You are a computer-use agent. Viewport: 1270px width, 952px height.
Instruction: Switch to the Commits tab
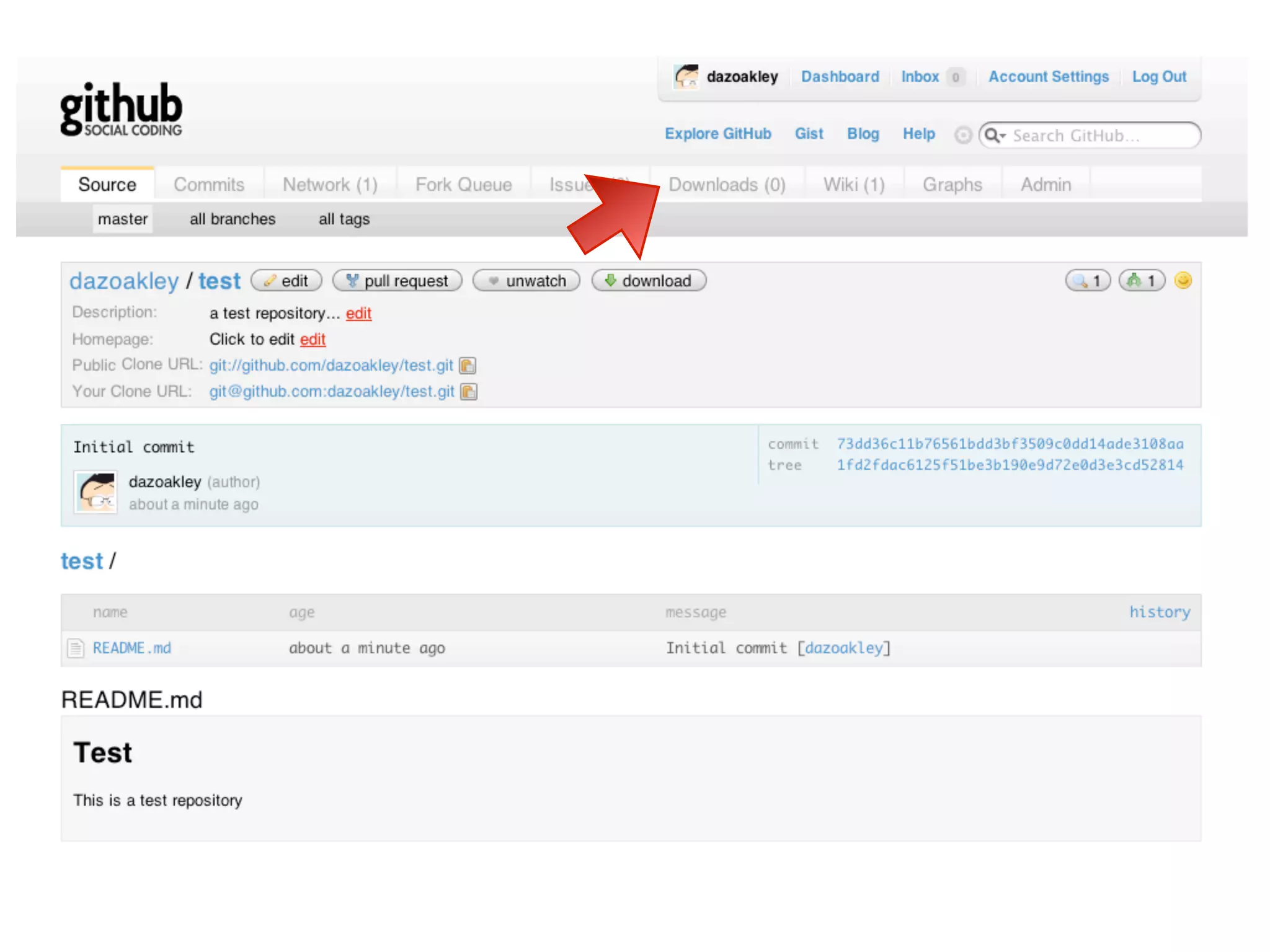[209, 185]
